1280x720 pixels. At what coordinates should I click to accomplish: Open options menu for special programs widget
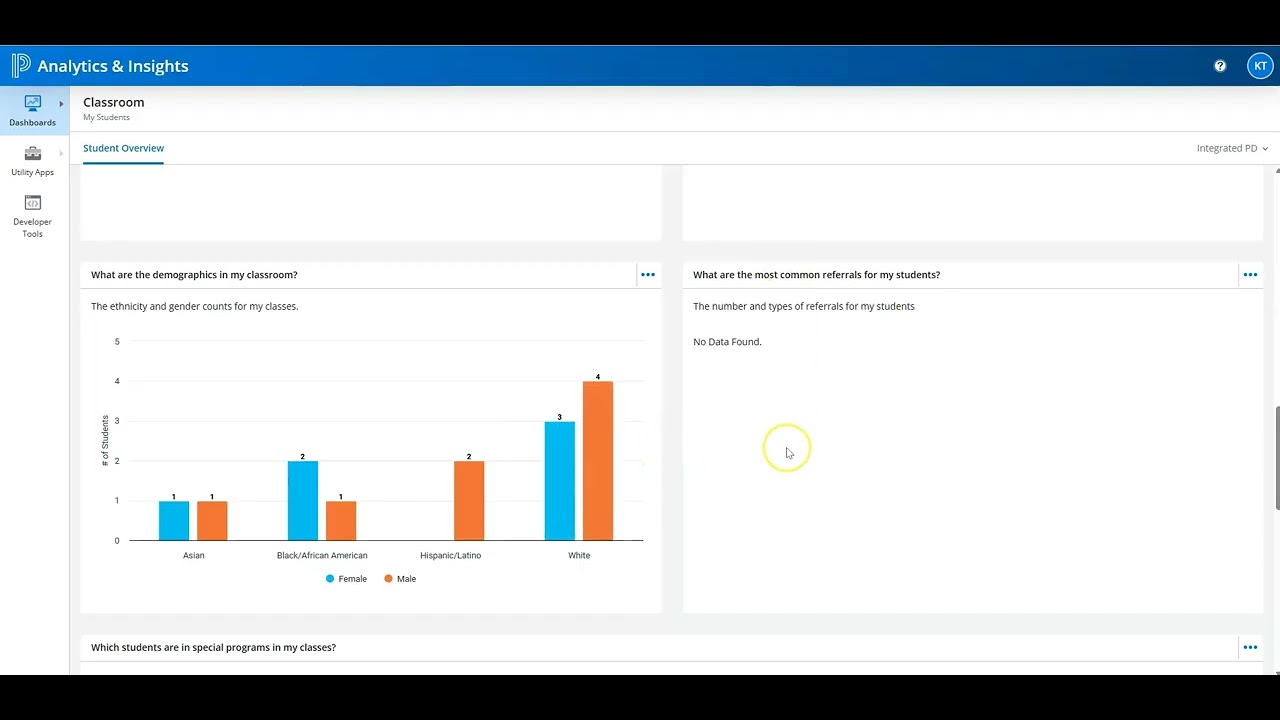1250,648
